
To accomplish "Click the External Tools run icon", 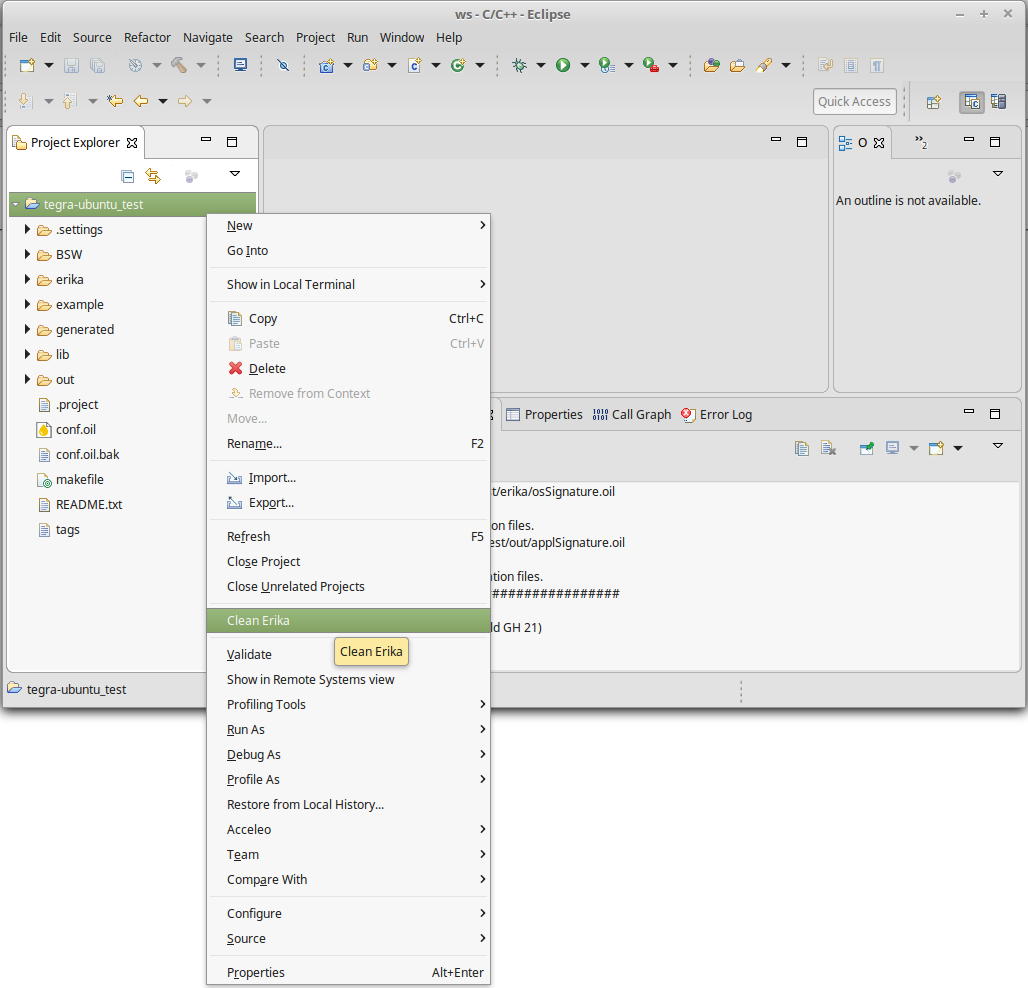I will 650,65.
